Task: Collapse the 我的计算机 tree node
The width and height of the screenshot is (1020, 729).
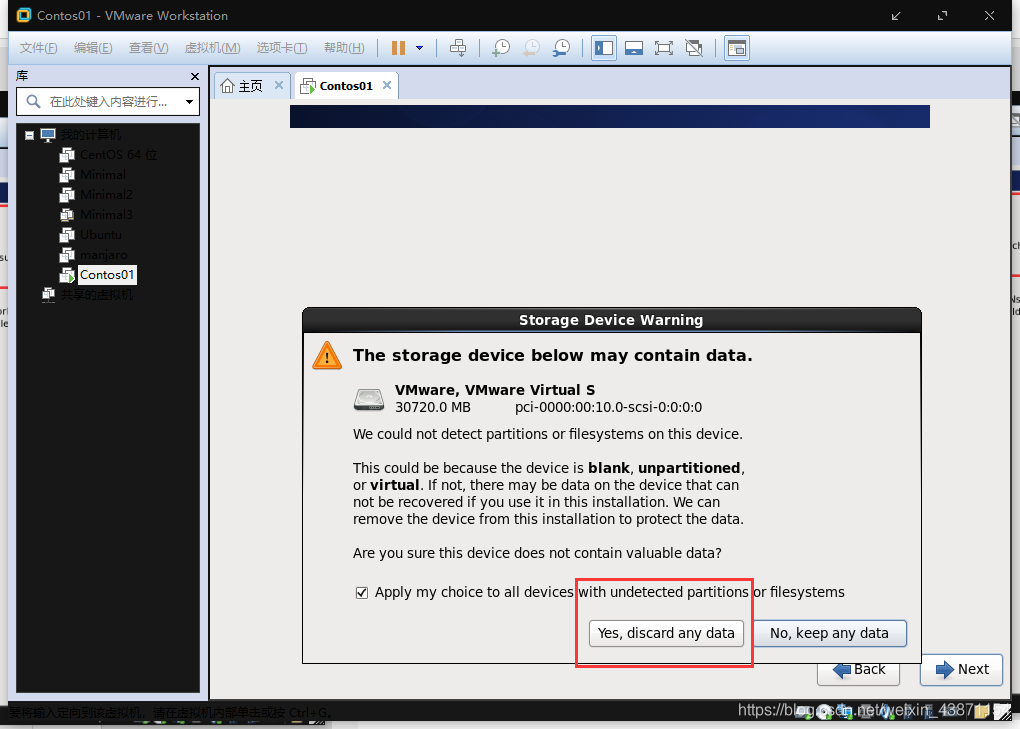Action: 29,135
